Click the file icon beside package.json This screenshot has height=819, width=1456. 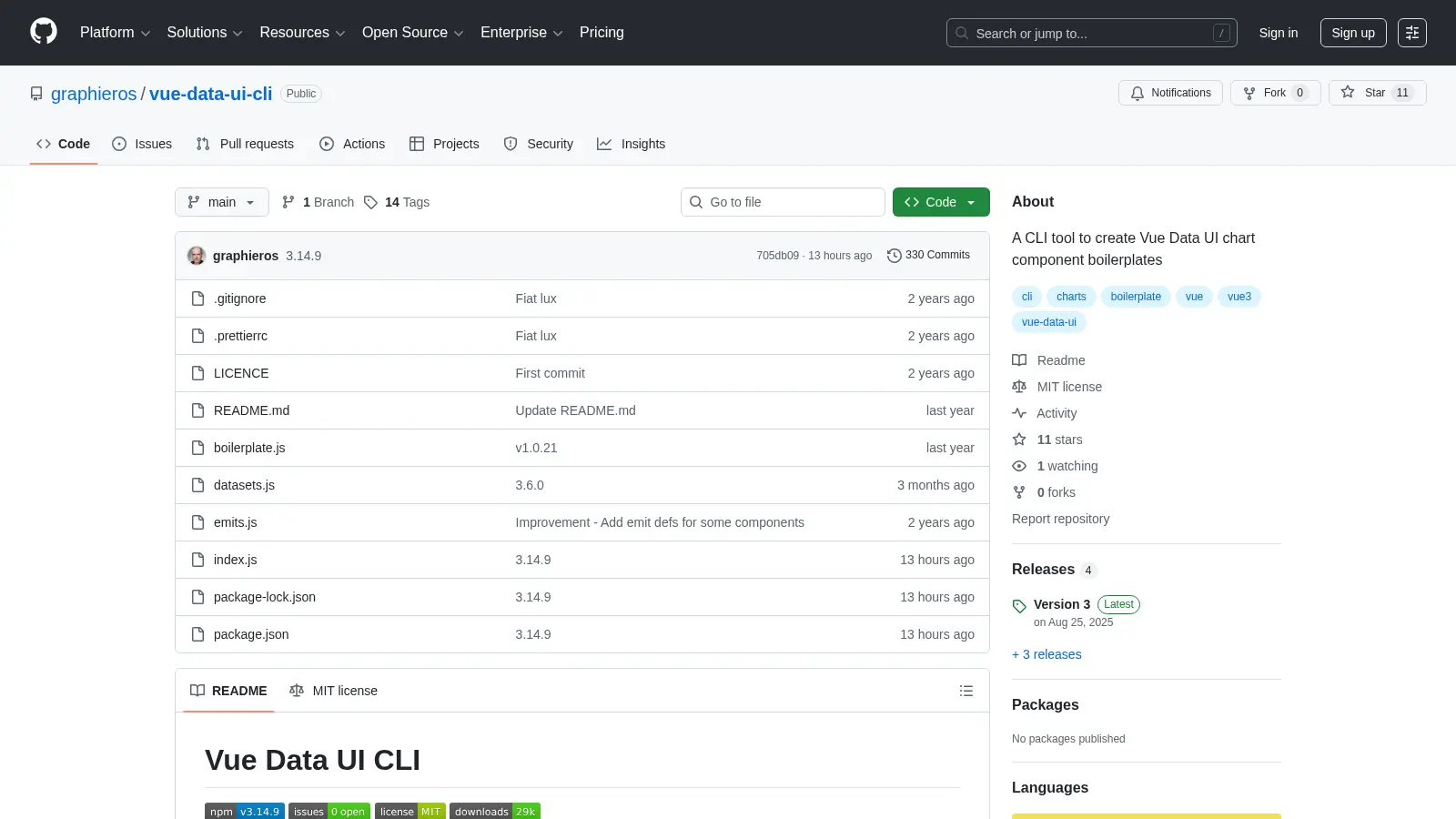click(x=197, y=634)
